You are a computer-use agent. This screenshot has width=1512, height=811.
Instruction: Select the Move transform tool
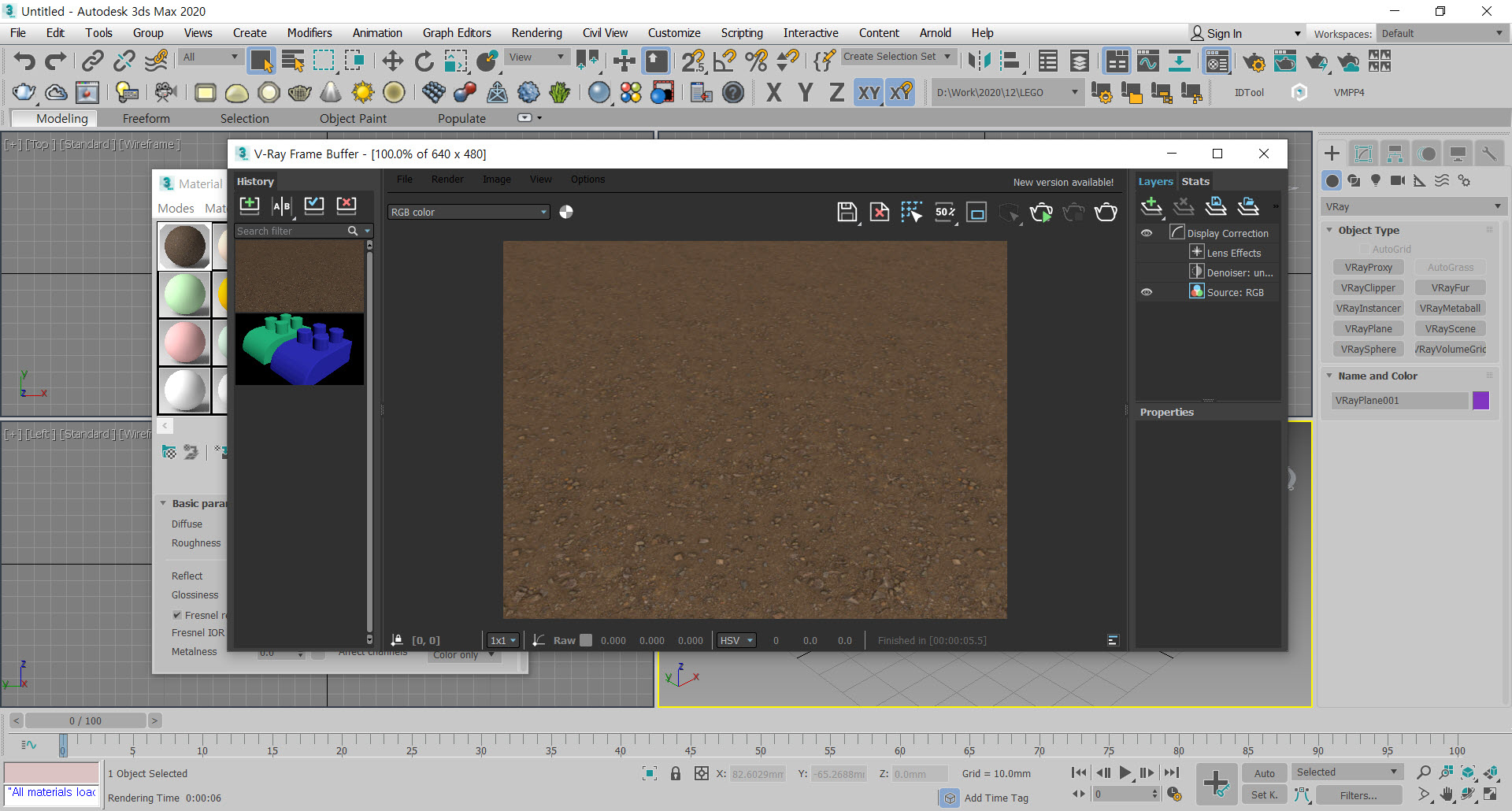[392, 61]
